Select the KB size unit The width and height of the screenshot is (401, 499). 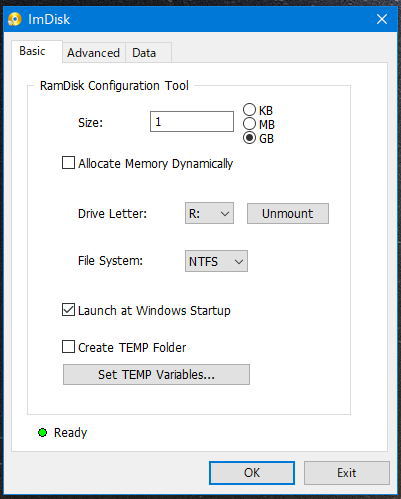click(x=249, y=110)
